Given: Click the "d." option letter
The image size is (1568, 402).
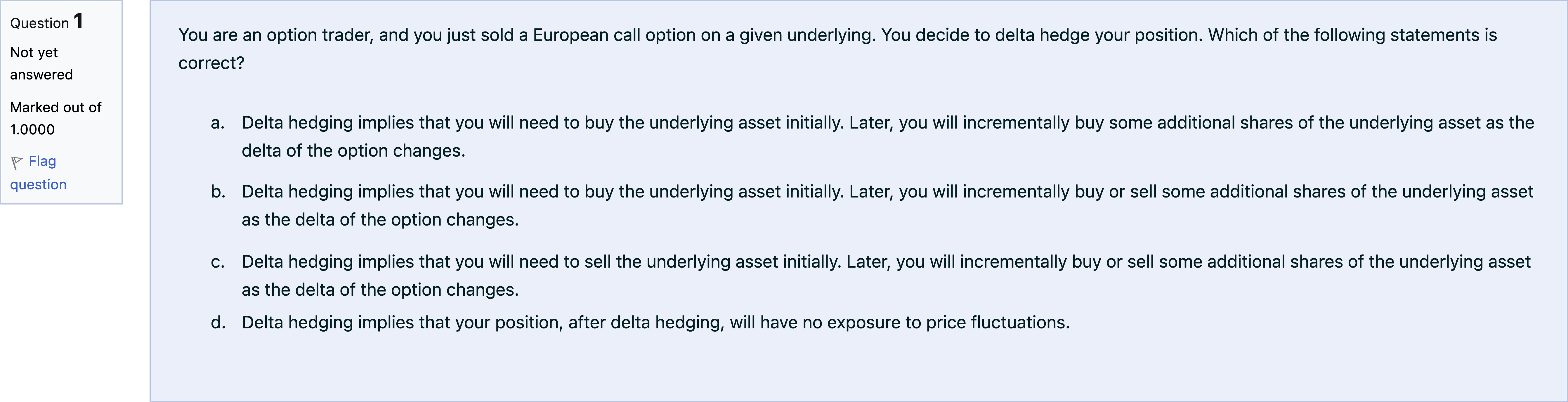Looking at the screenshot, I should click(x=218, y=323).
